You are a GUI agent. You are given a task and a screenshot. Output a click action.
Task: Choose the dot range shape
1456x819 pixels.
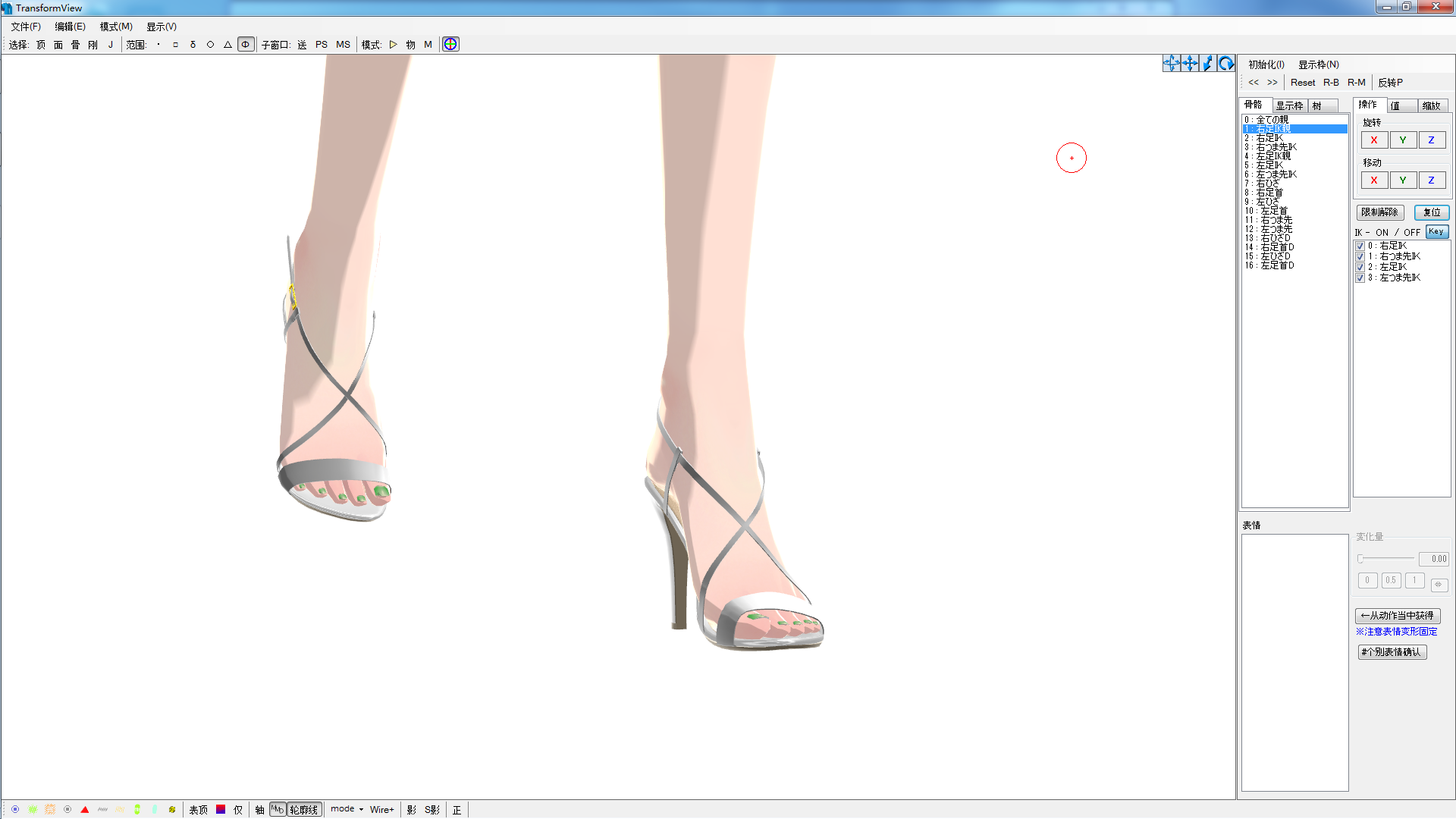[158, 44]
